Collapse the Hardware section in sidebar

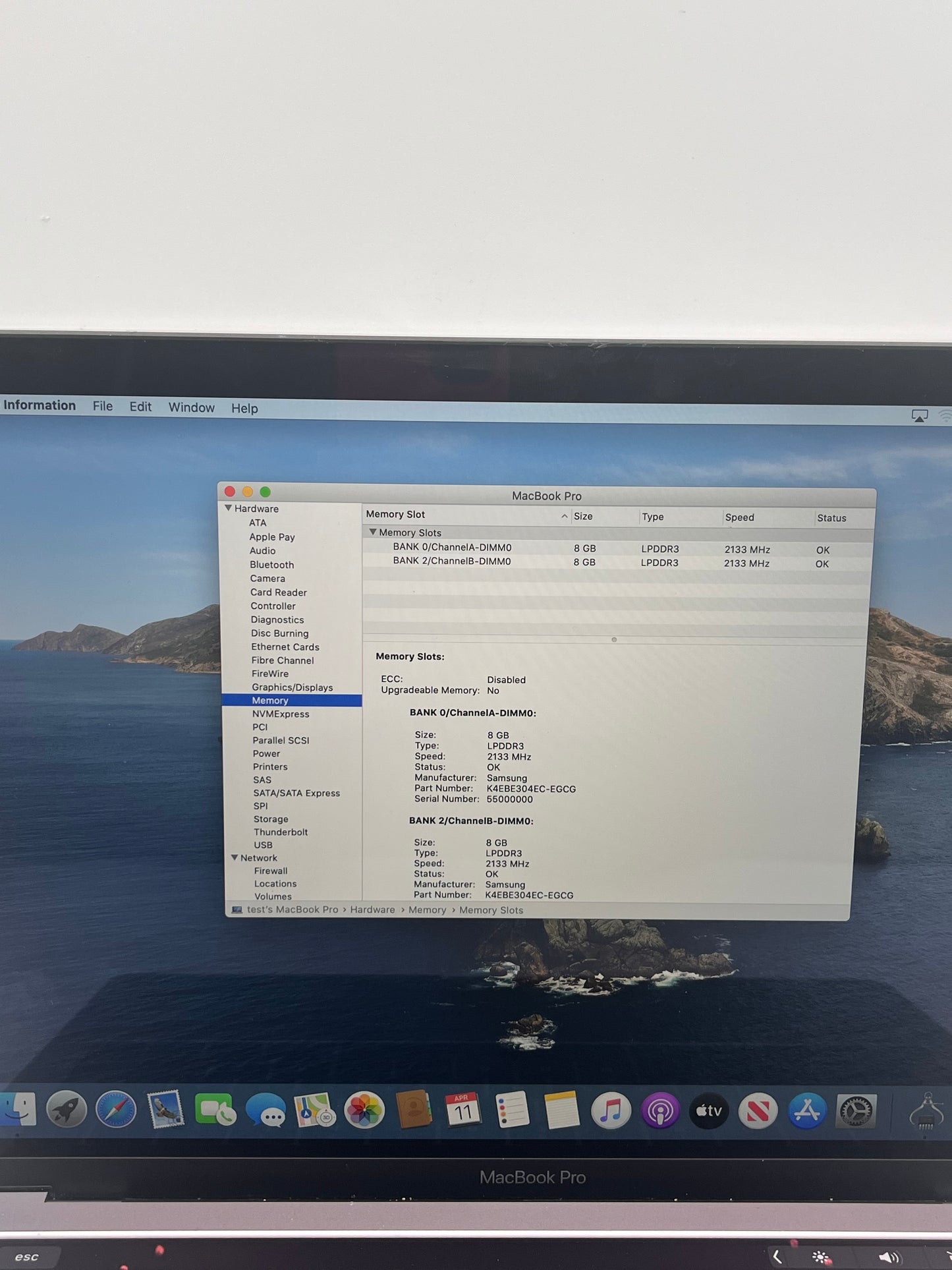[x=229, y=508]
